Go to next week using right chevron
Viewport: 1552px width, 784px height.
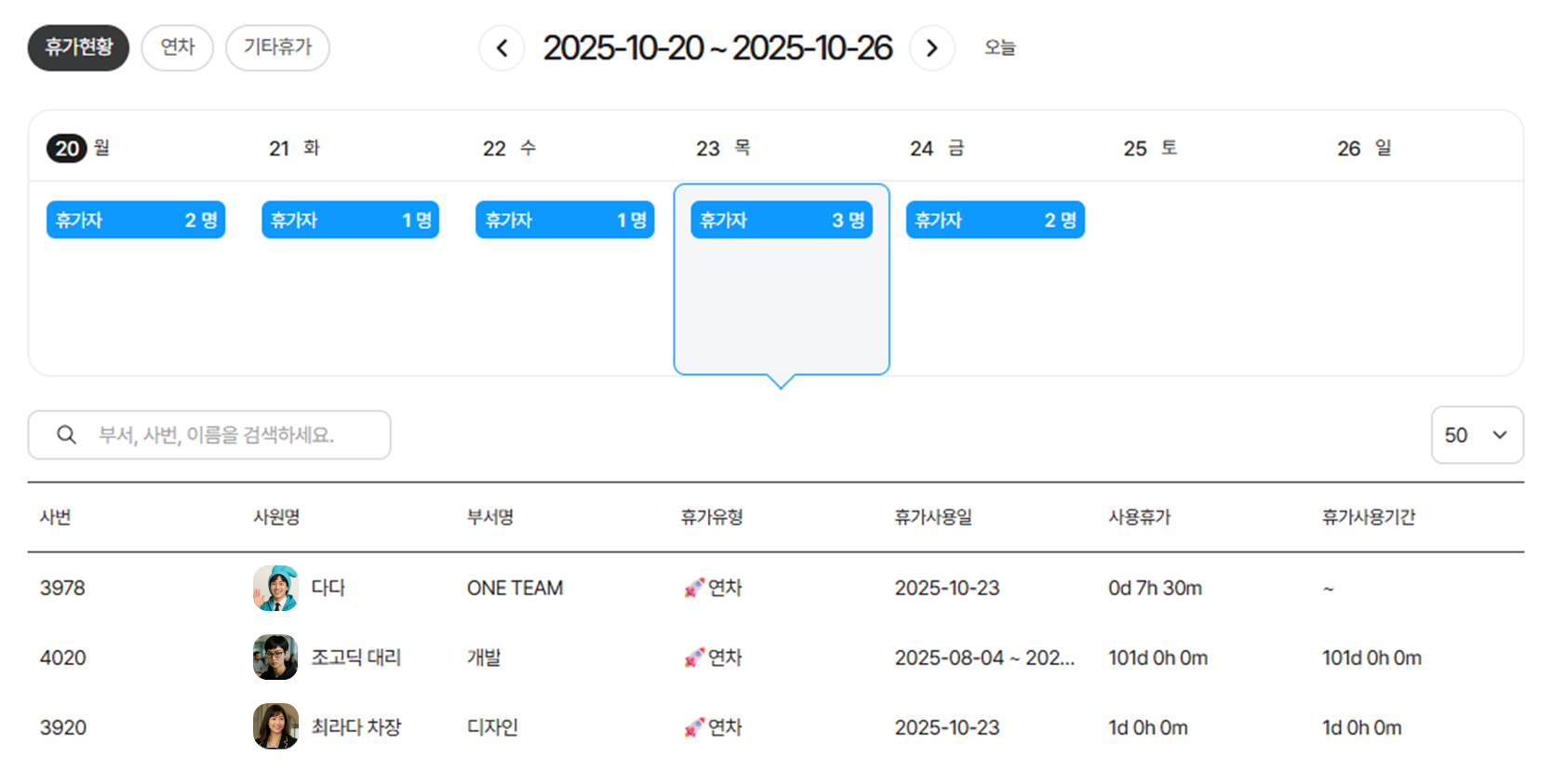931,48
